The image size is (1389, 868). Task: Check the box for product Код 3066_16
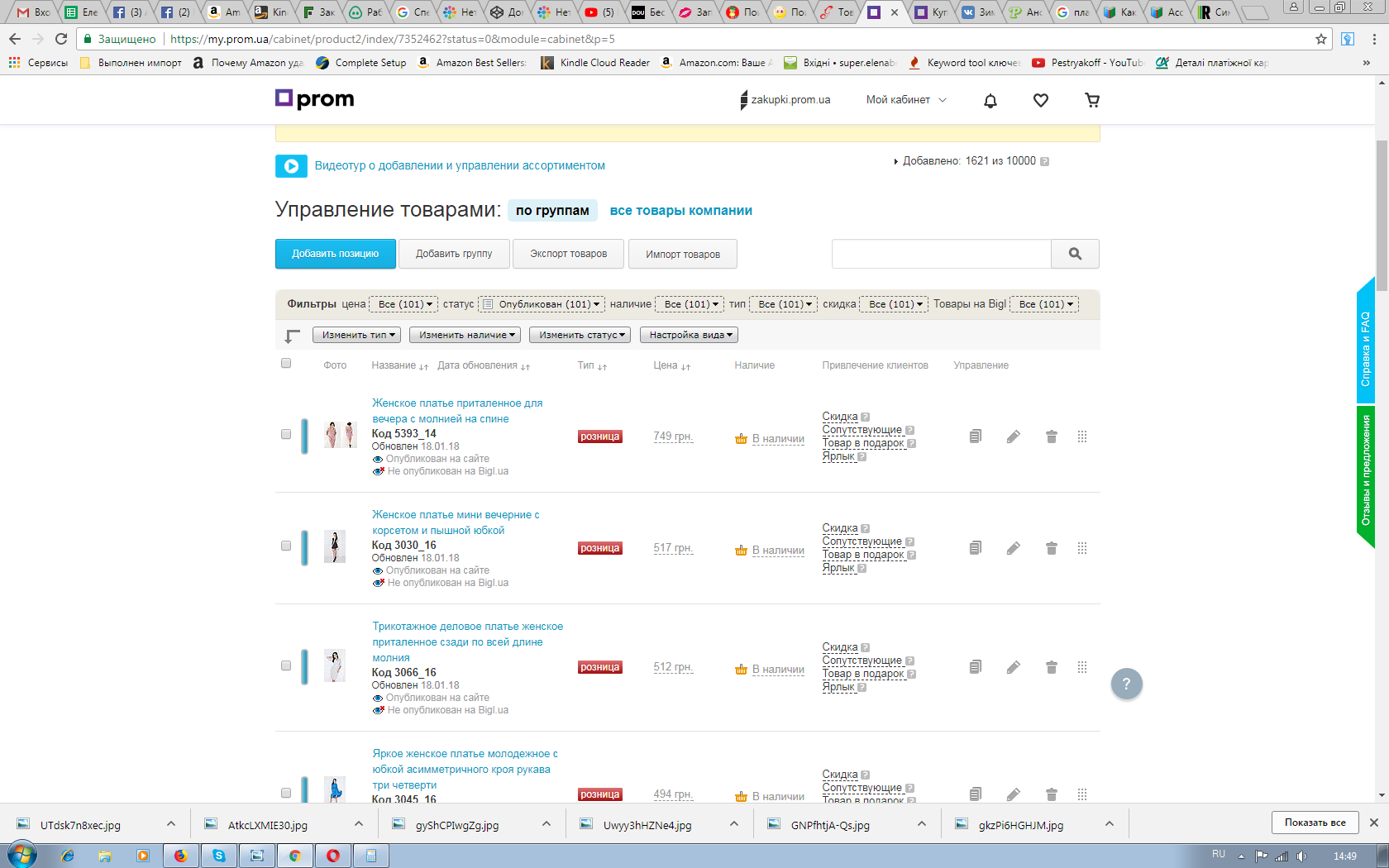[x=286, y=665]
